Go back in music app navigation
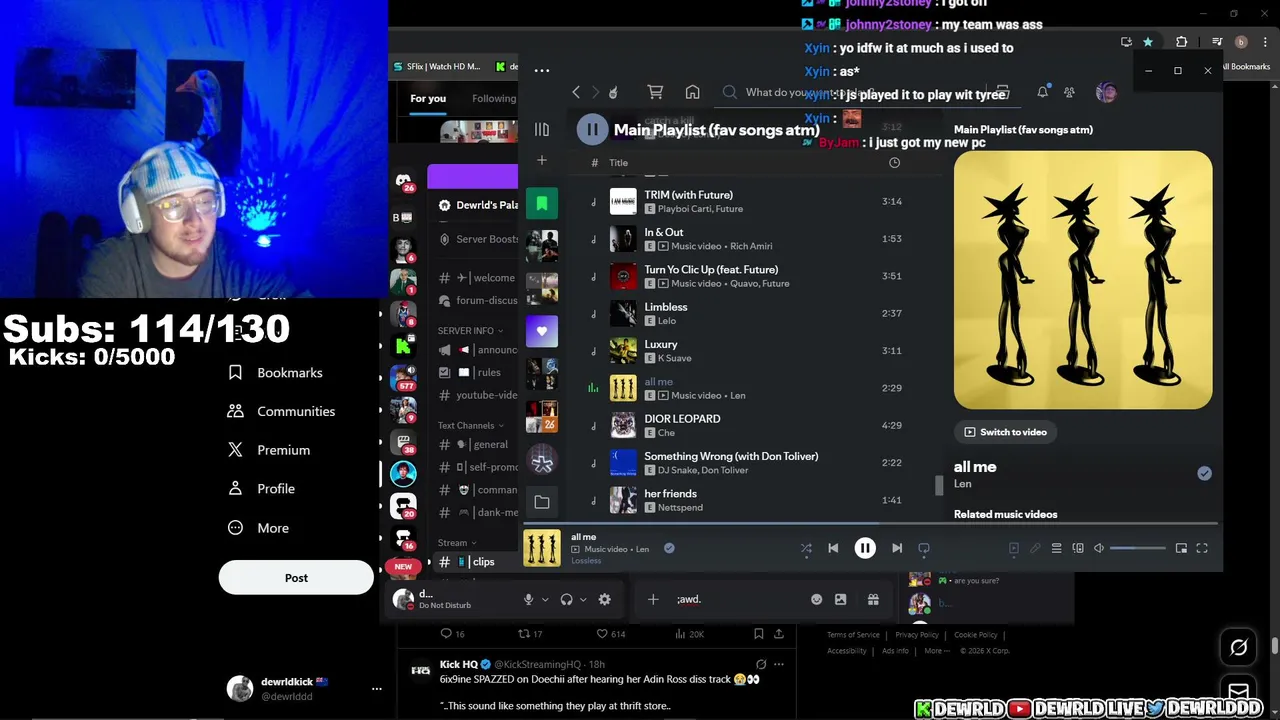This screenshot has width=1280, height=720. (x=576, y=92)
